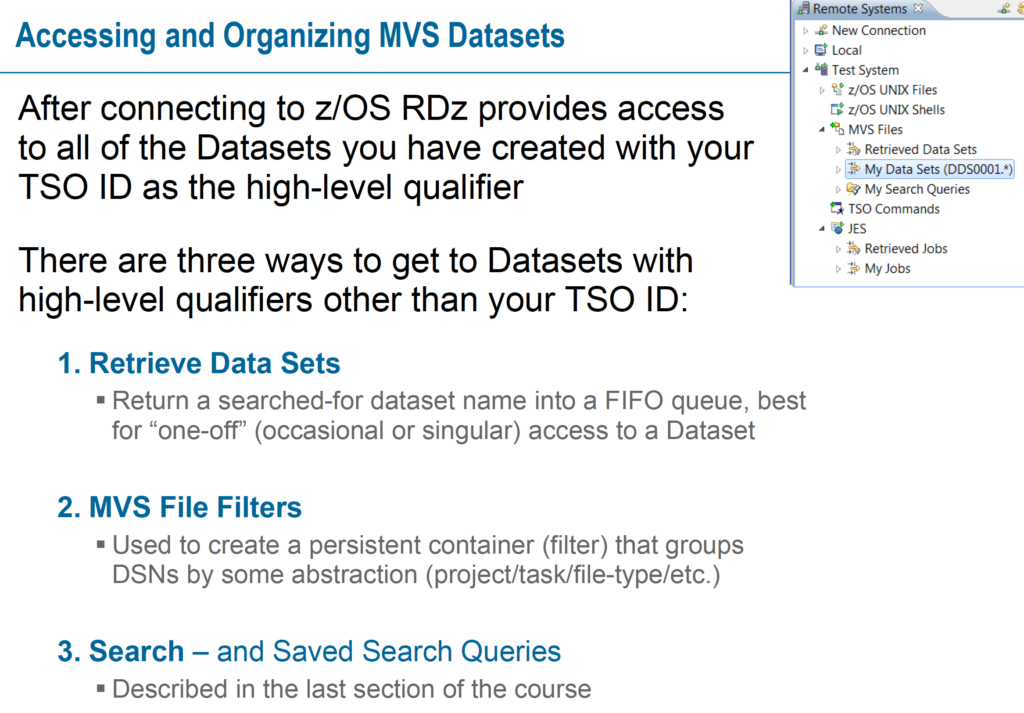Click the MVS Files icon
The width and height of the screenshot is (1024, 713).
(x=838, y=130)
